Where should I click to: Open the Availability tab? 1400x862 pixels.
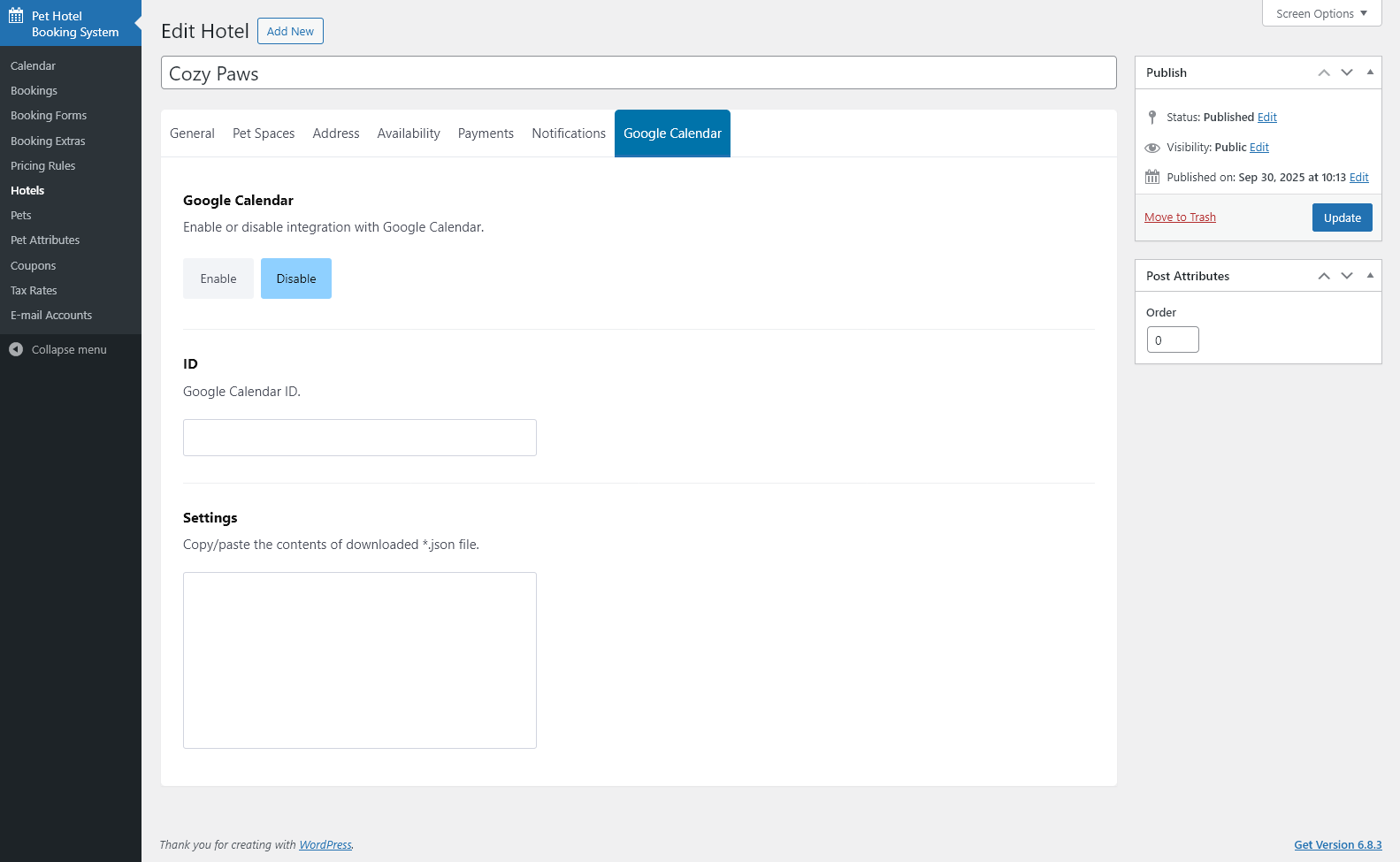click(x=409, y=133)
